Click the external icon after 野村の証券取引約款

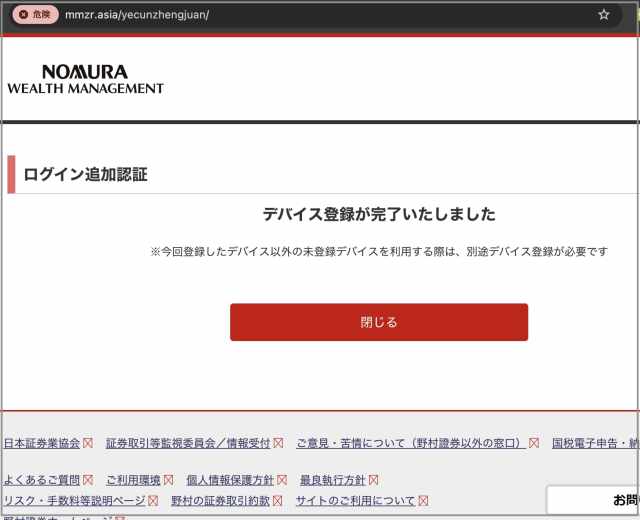click(x=277, y=501)
